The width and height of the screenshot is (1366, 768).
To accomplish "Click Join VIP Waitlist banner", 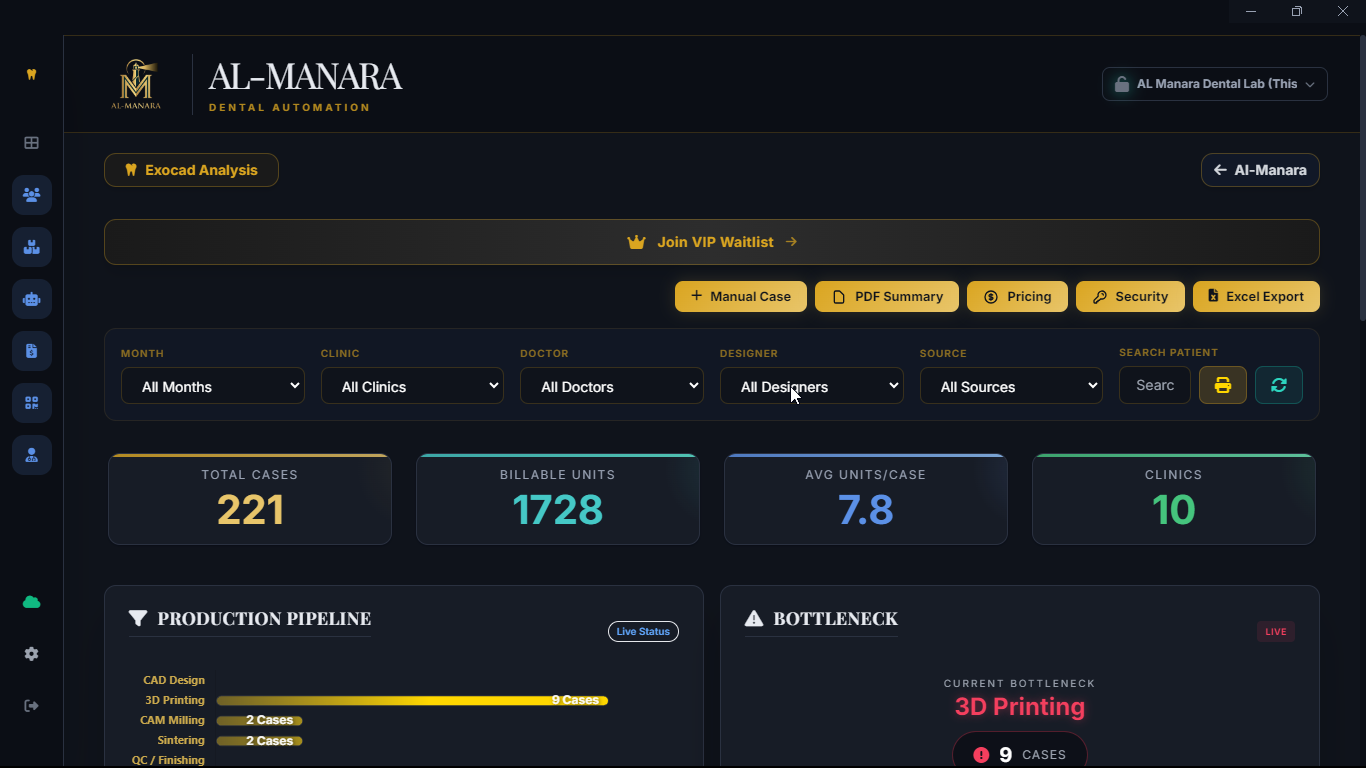I will 712,242.
